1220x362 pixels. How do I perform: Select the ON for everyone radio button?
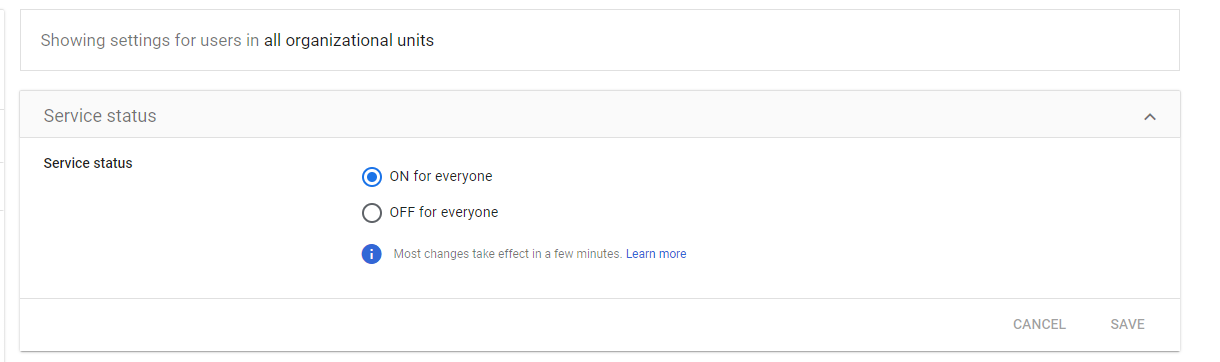371,177
